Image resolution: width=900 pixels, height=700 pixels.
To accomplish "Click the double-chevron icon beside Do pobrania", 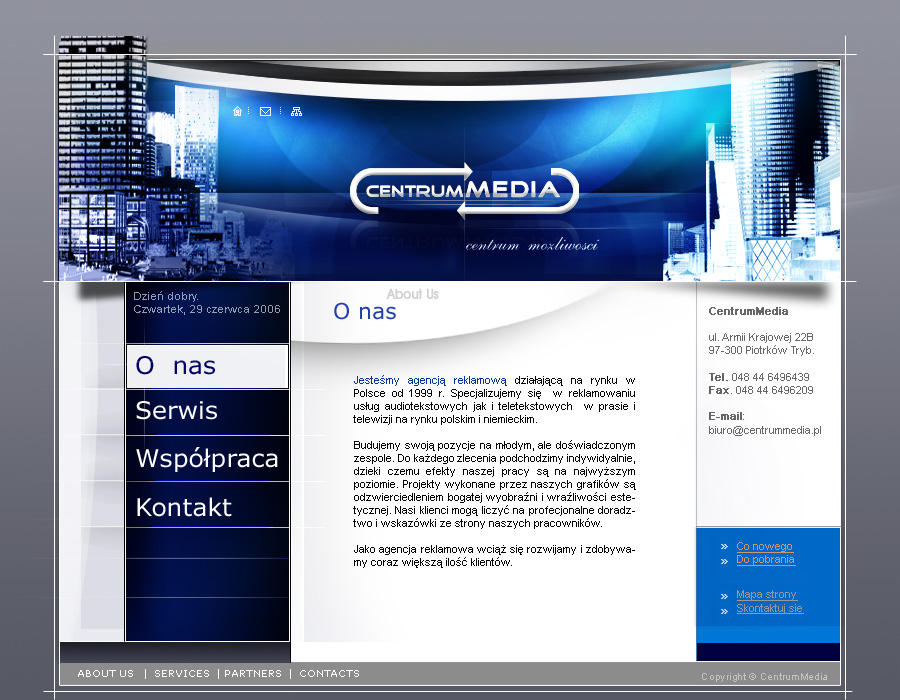I will tap(723, 560).
